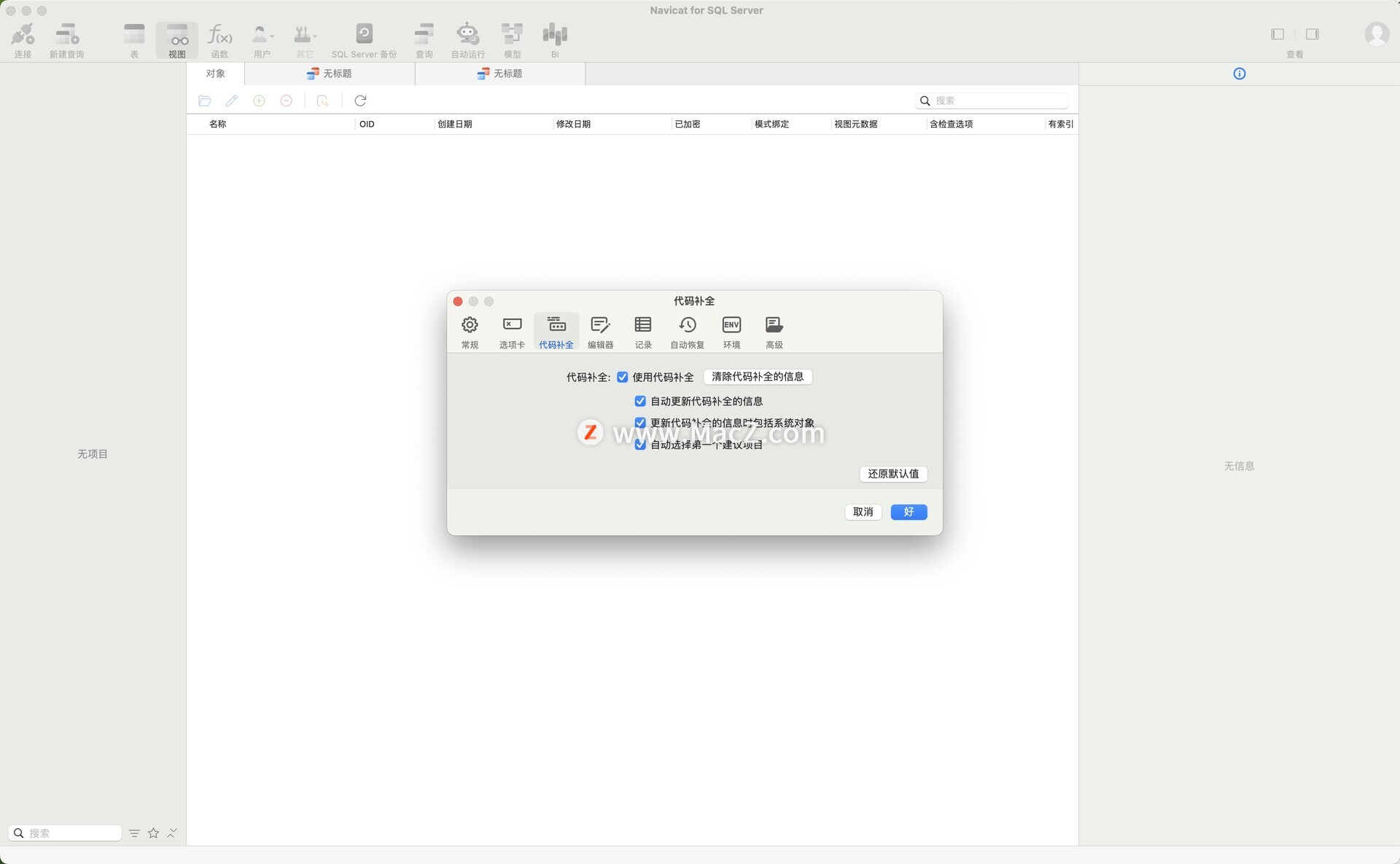Viewport: 1400px width, 864px height.
Task: Click the info icon in the right panel
Action: point(1240,74)
